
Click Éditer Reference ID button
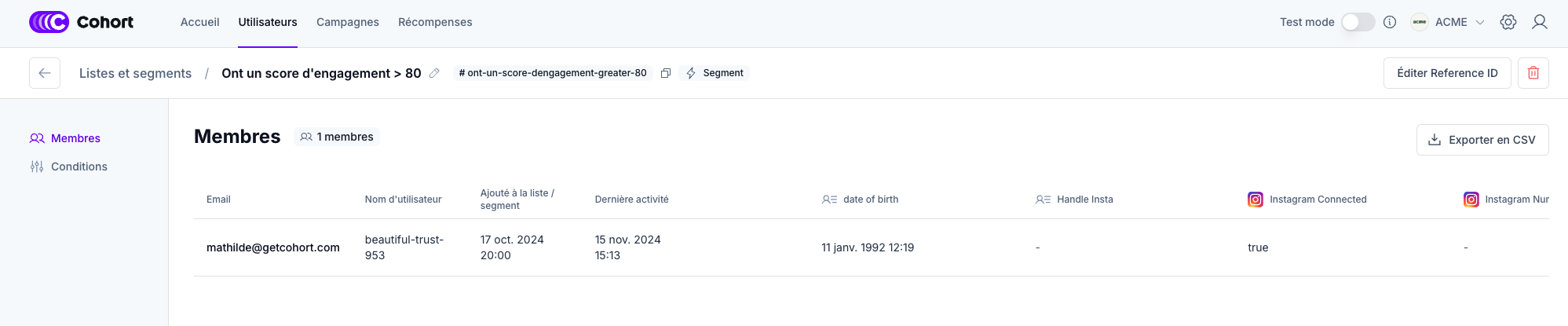(x=1446, y=73)
